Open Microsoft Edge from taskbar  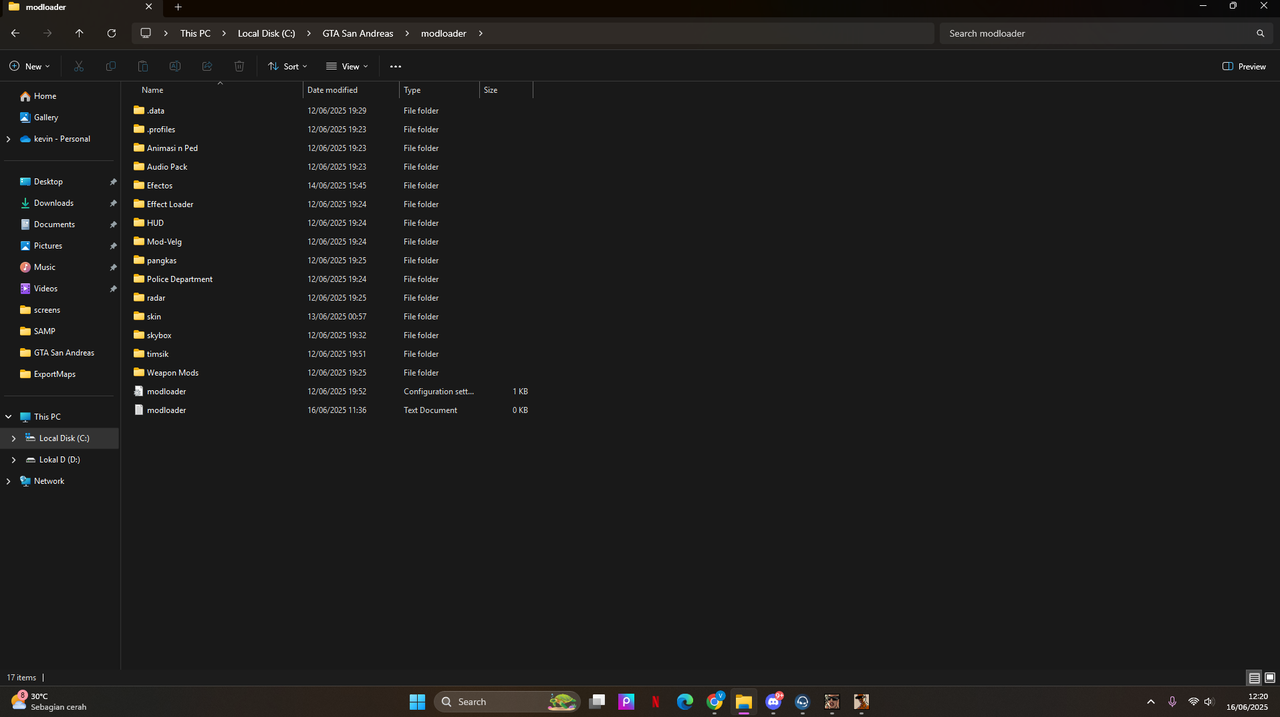(x=685, y=702)
